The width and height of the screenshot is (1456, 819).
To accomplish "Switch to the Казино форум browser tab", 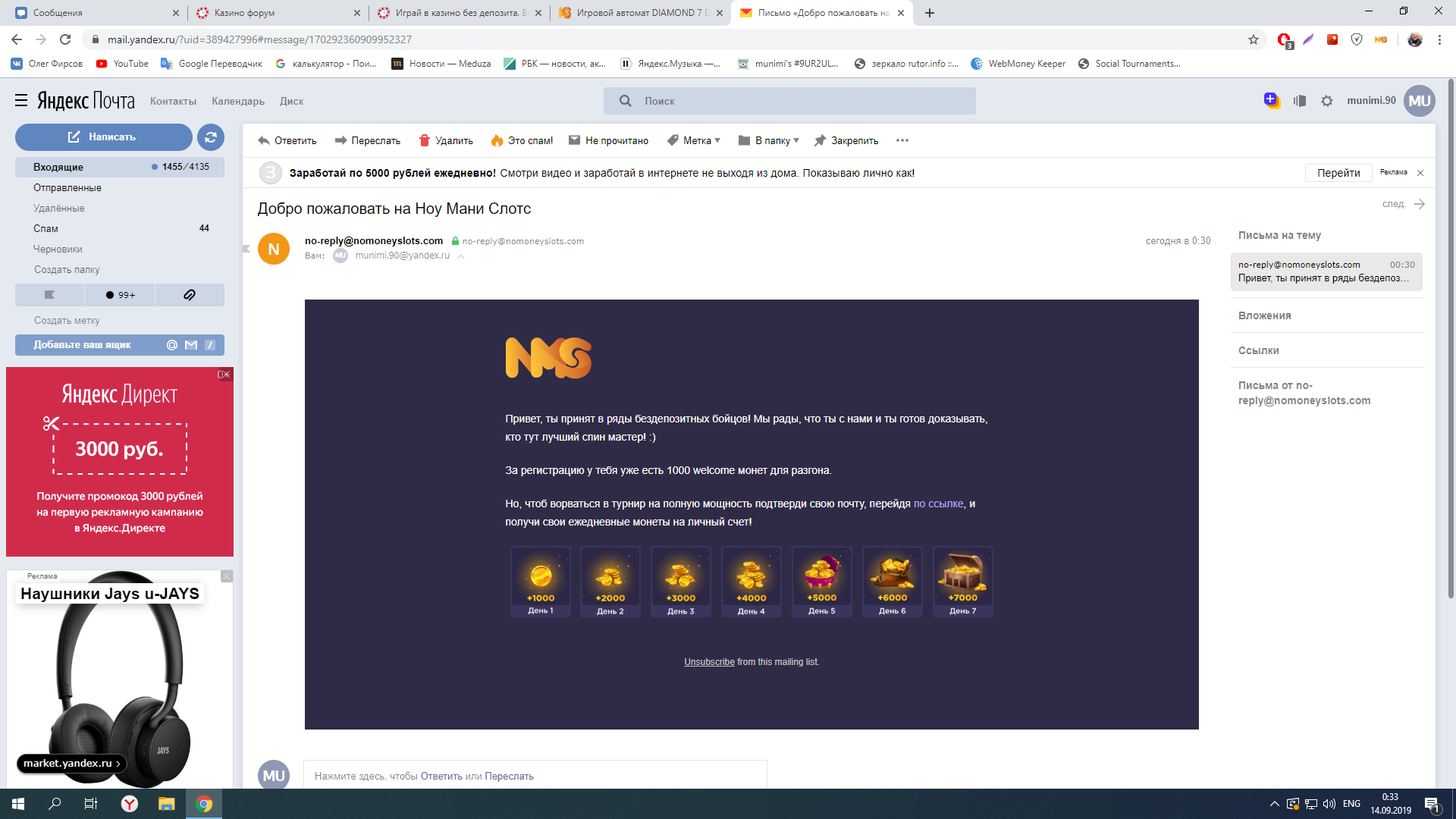I will (x=278, y=13).
